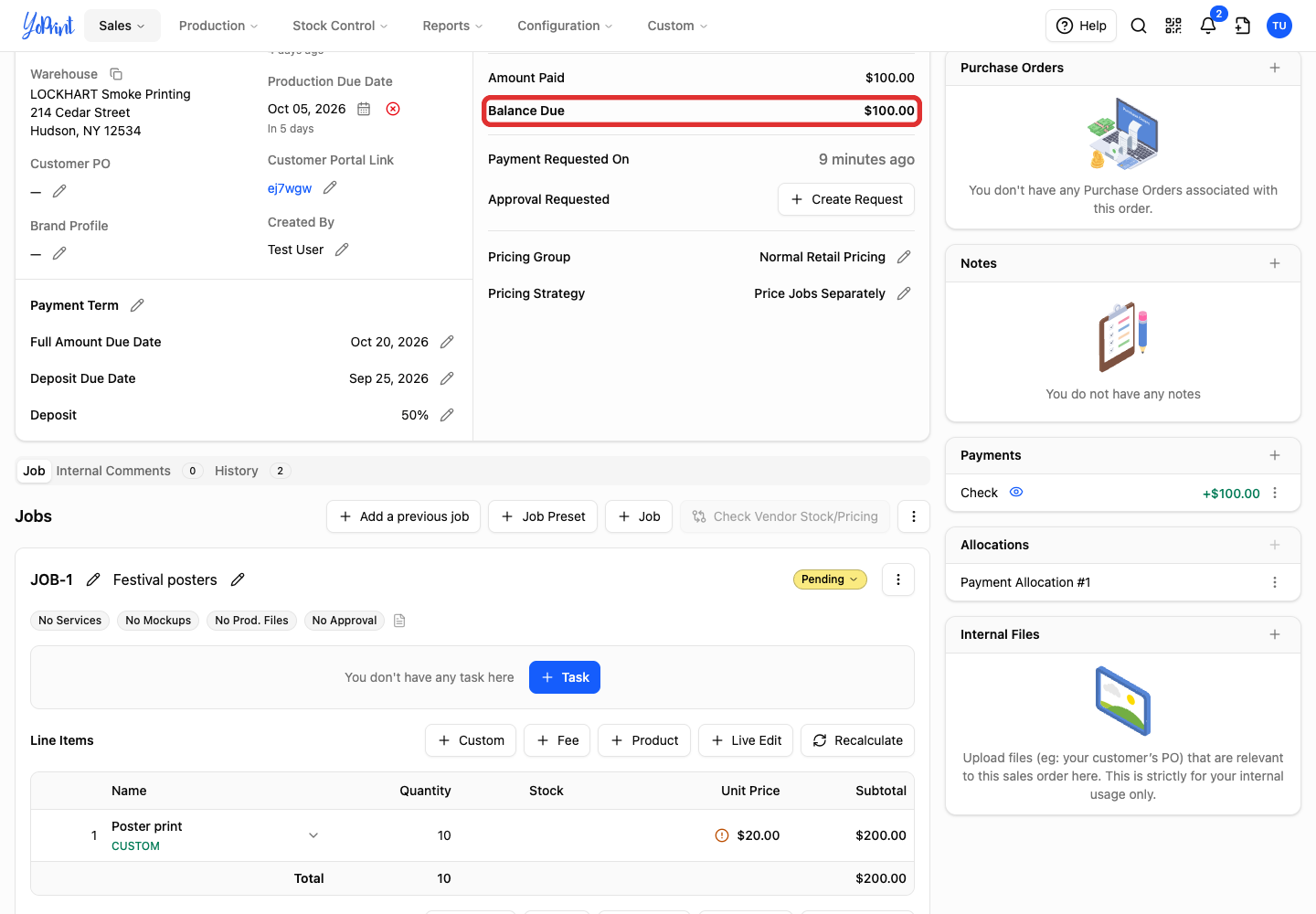This screenshot has height=914, width=1316.
Task: Open the Sales menu
Action: (122, 26)
